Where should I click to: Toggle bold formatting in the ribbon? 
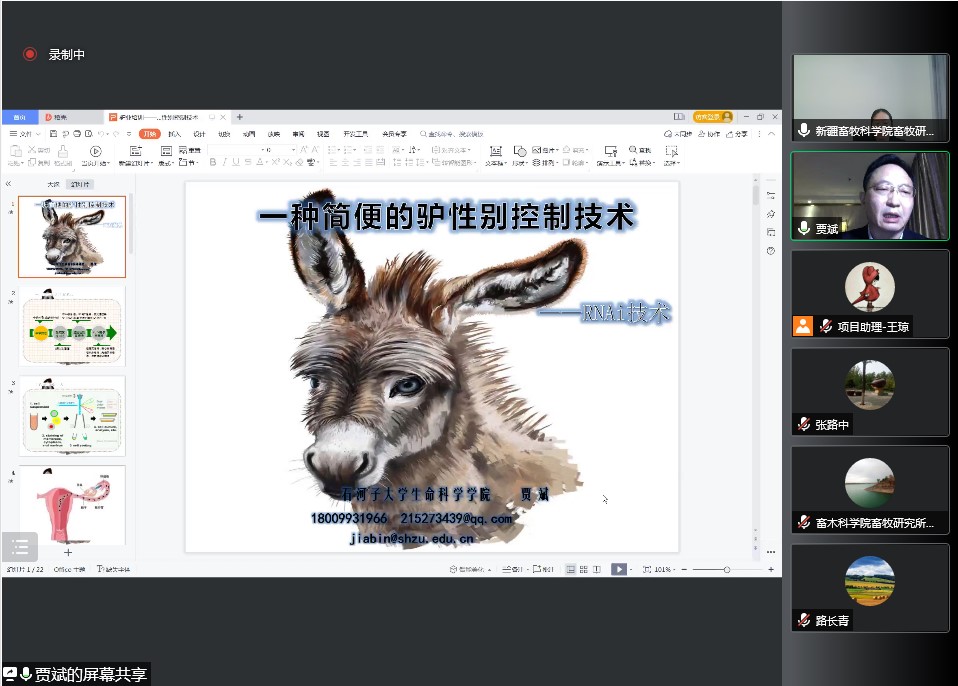tap(211, 162)
